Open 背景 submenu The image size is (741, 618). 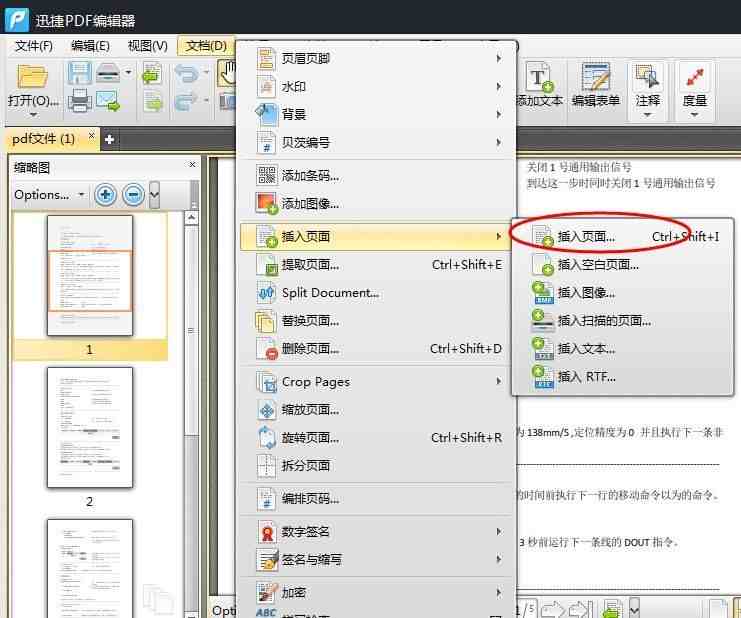point(377,114)
